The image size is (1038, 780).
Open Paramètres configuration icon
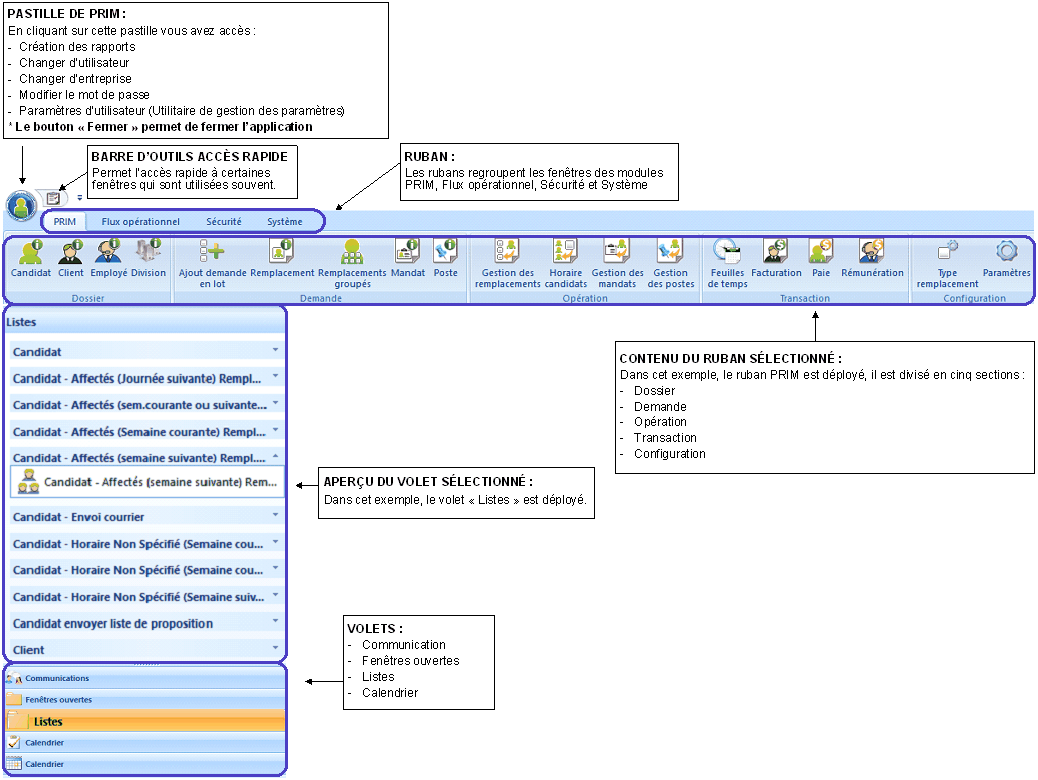[1006, 258]
